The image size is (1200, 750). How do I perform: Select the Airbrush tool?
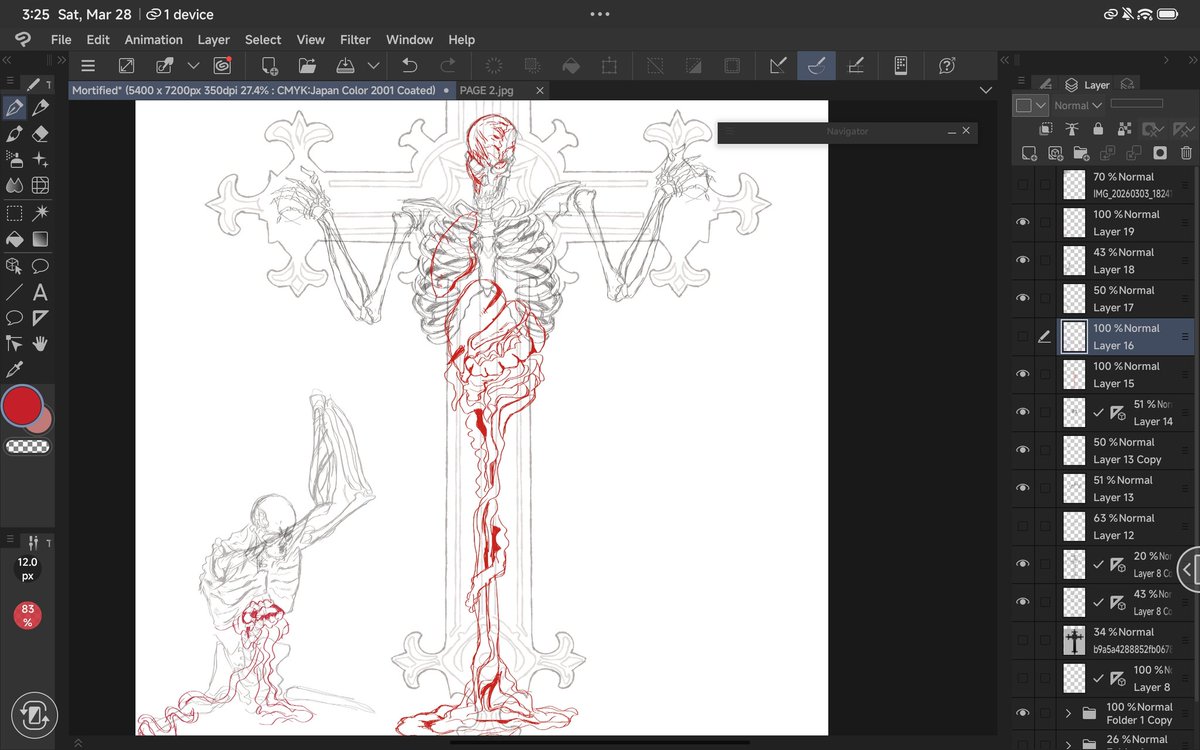point(14,159)
